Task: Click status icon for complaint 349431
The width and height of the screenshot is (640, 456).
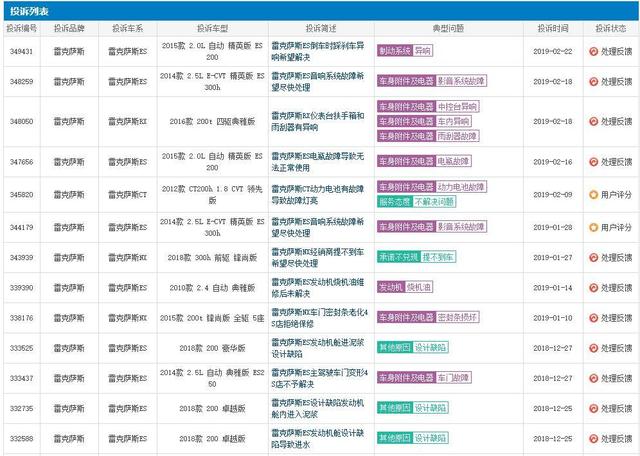Action: click(593, 51)
